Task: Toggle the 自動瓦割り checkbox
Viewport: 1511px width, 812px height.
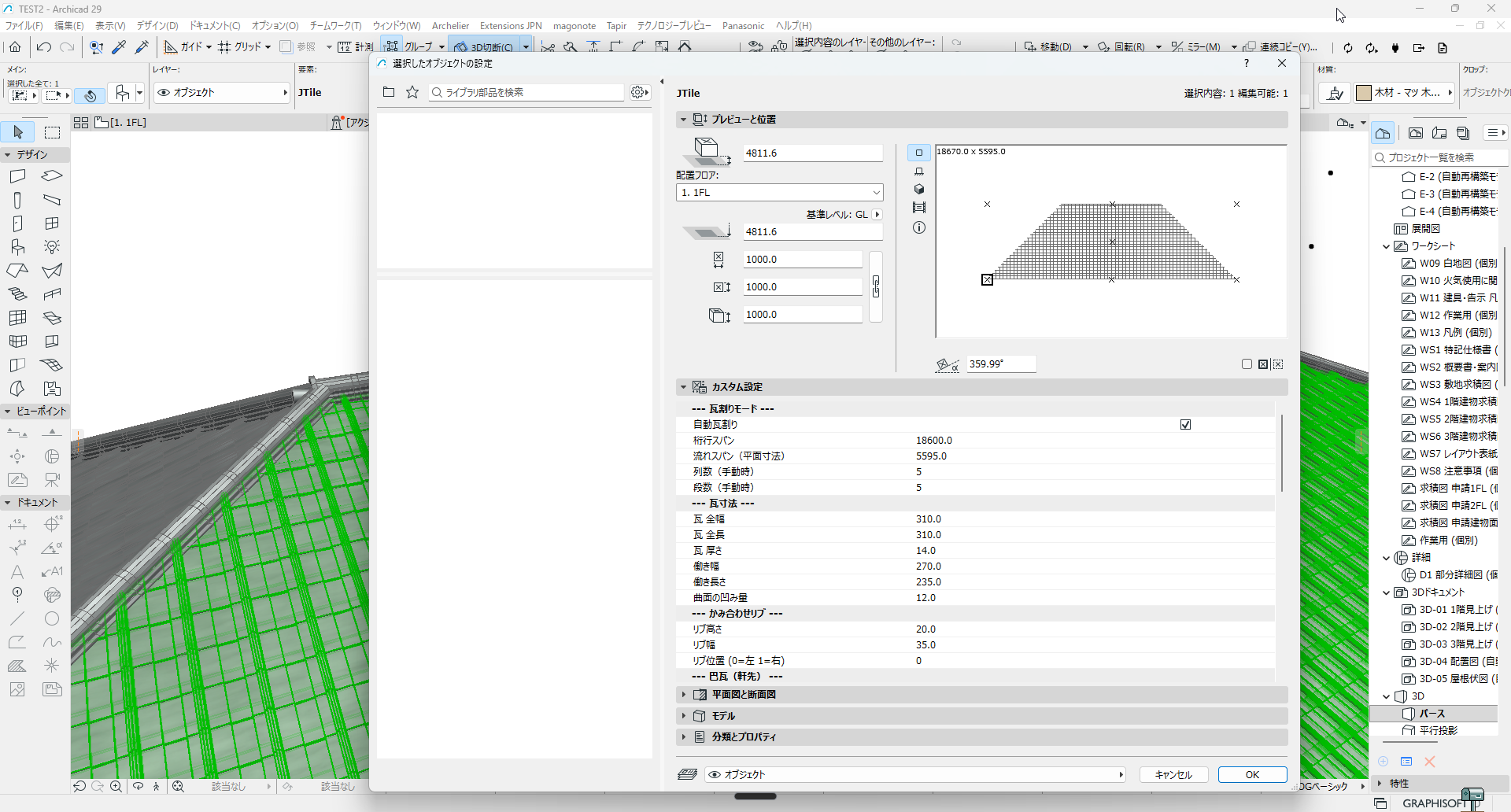Action: click(x=1186, y=425)
